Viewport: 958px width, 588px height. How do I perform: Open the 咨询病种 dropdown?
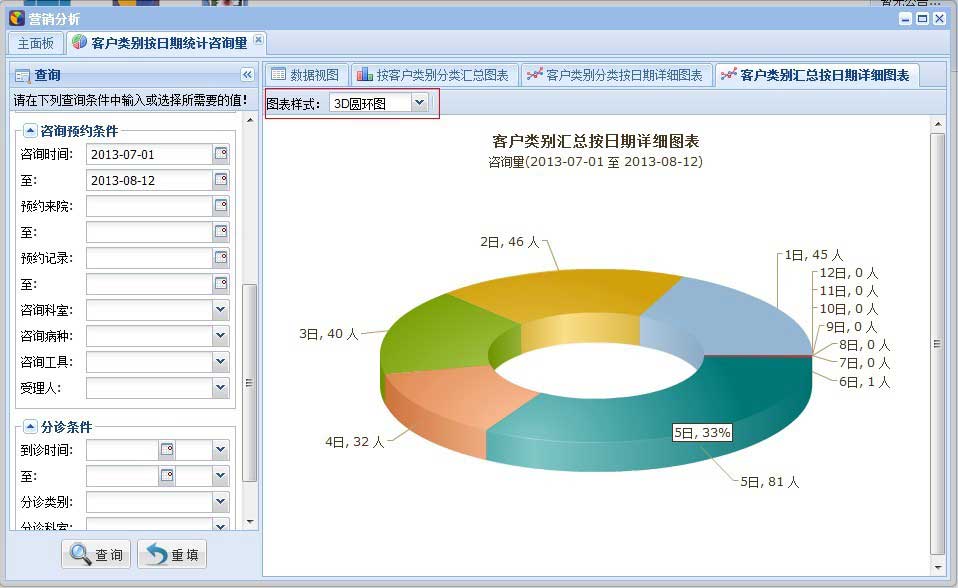(221, 336)
